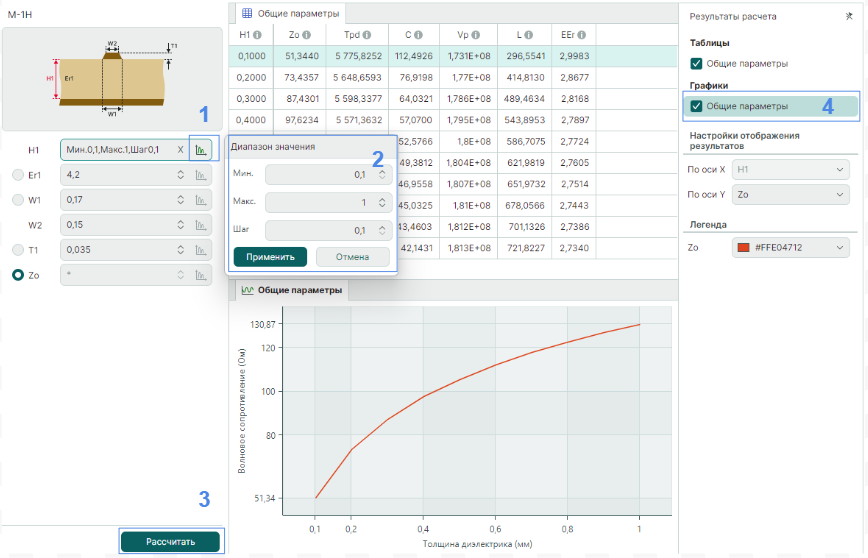Click cell value 489,4634 in L column
Viewport: 868px width, 558px height.
click(x=524, y=99)
